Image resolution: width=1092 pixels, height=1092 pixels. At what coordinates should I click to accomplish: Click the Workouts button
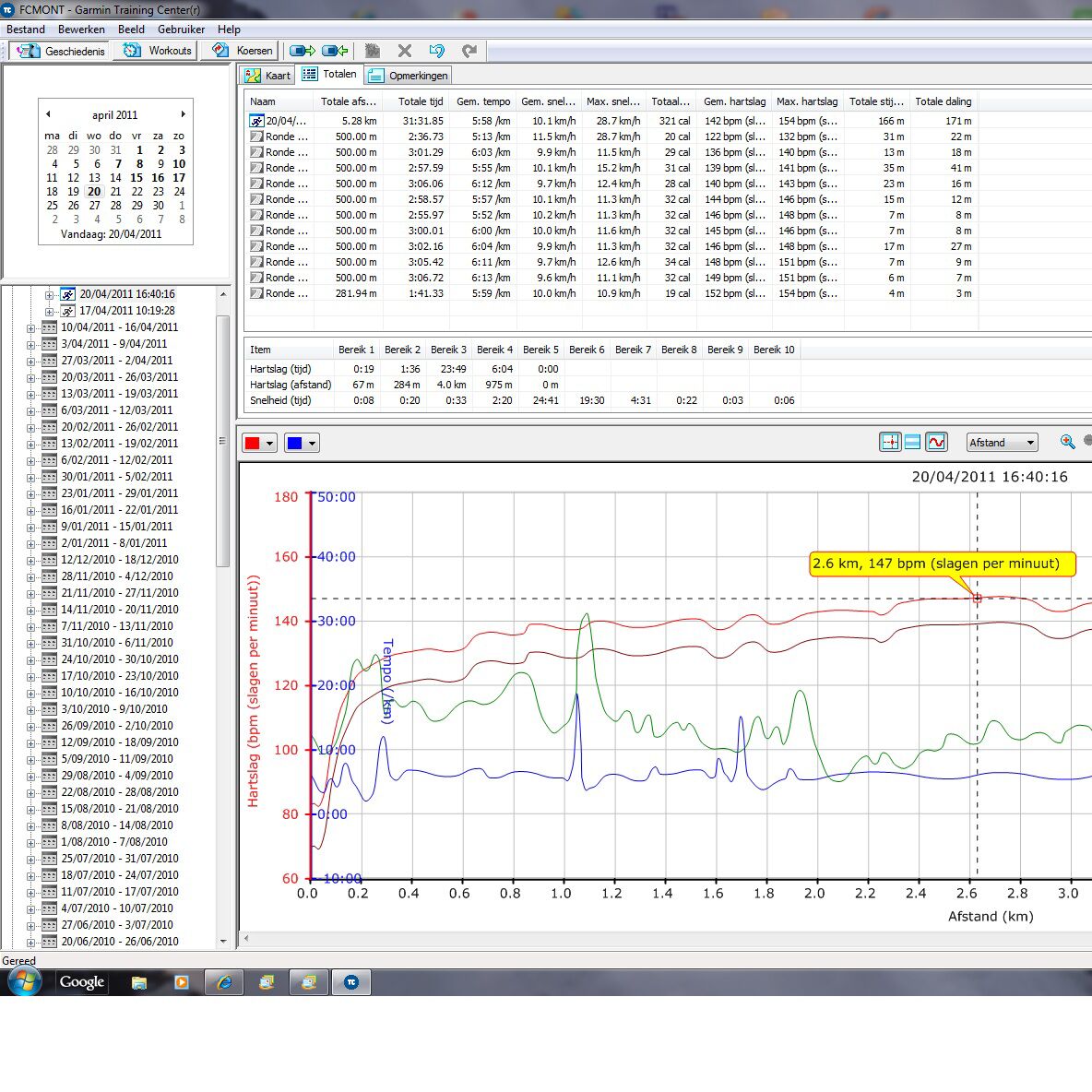[x=159, y=51]
